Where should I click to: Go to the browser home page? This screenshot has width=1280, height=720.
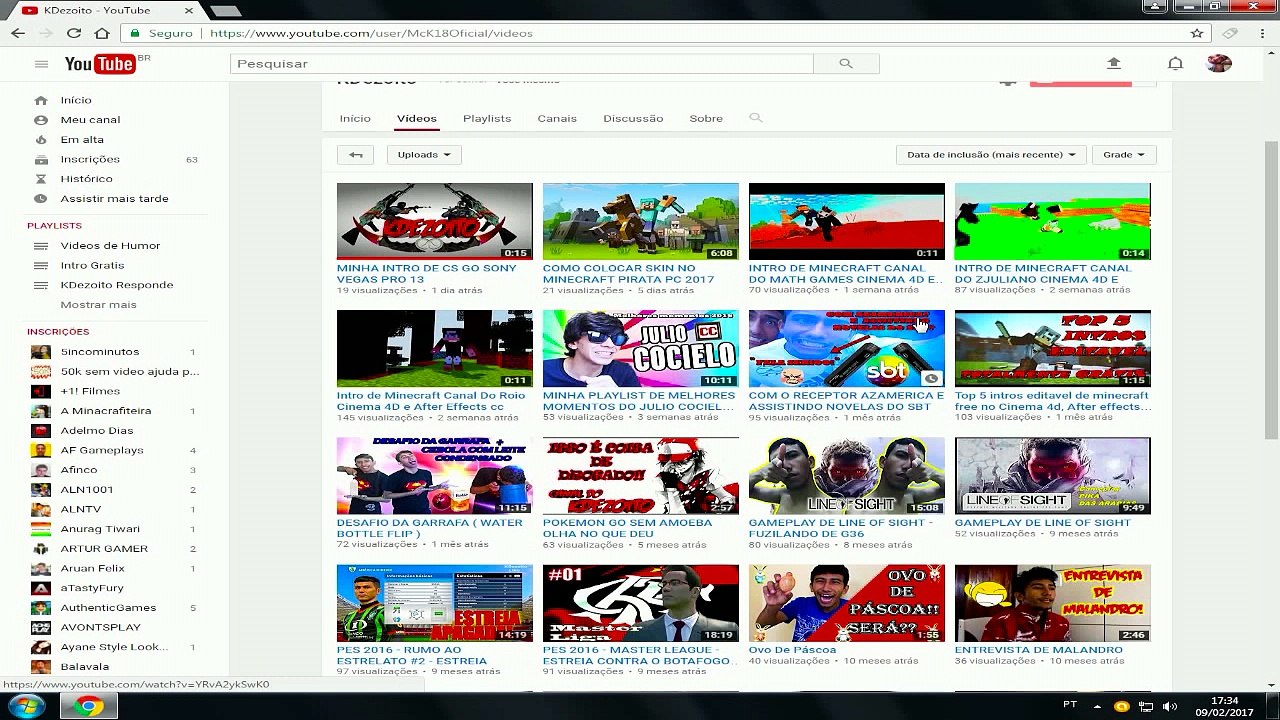tap(102, 33)
